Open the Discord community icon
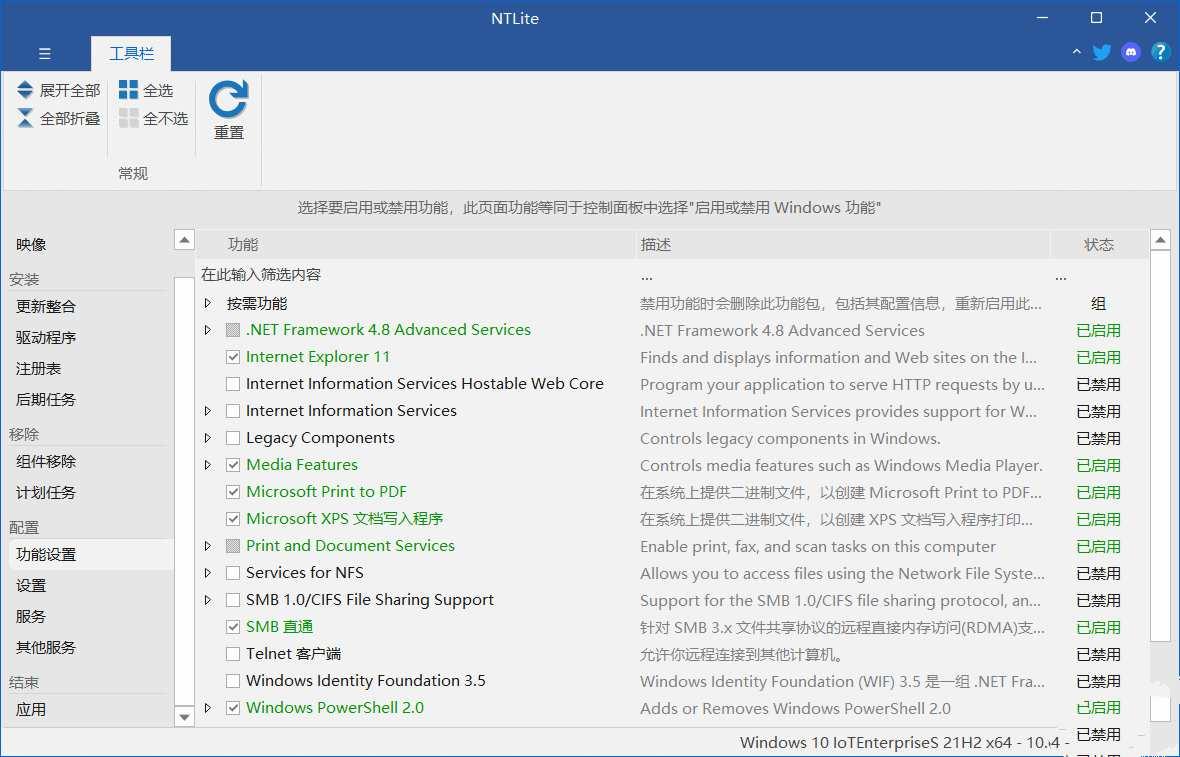The height and width of the screenshot is (757, 1180). 1130,52
